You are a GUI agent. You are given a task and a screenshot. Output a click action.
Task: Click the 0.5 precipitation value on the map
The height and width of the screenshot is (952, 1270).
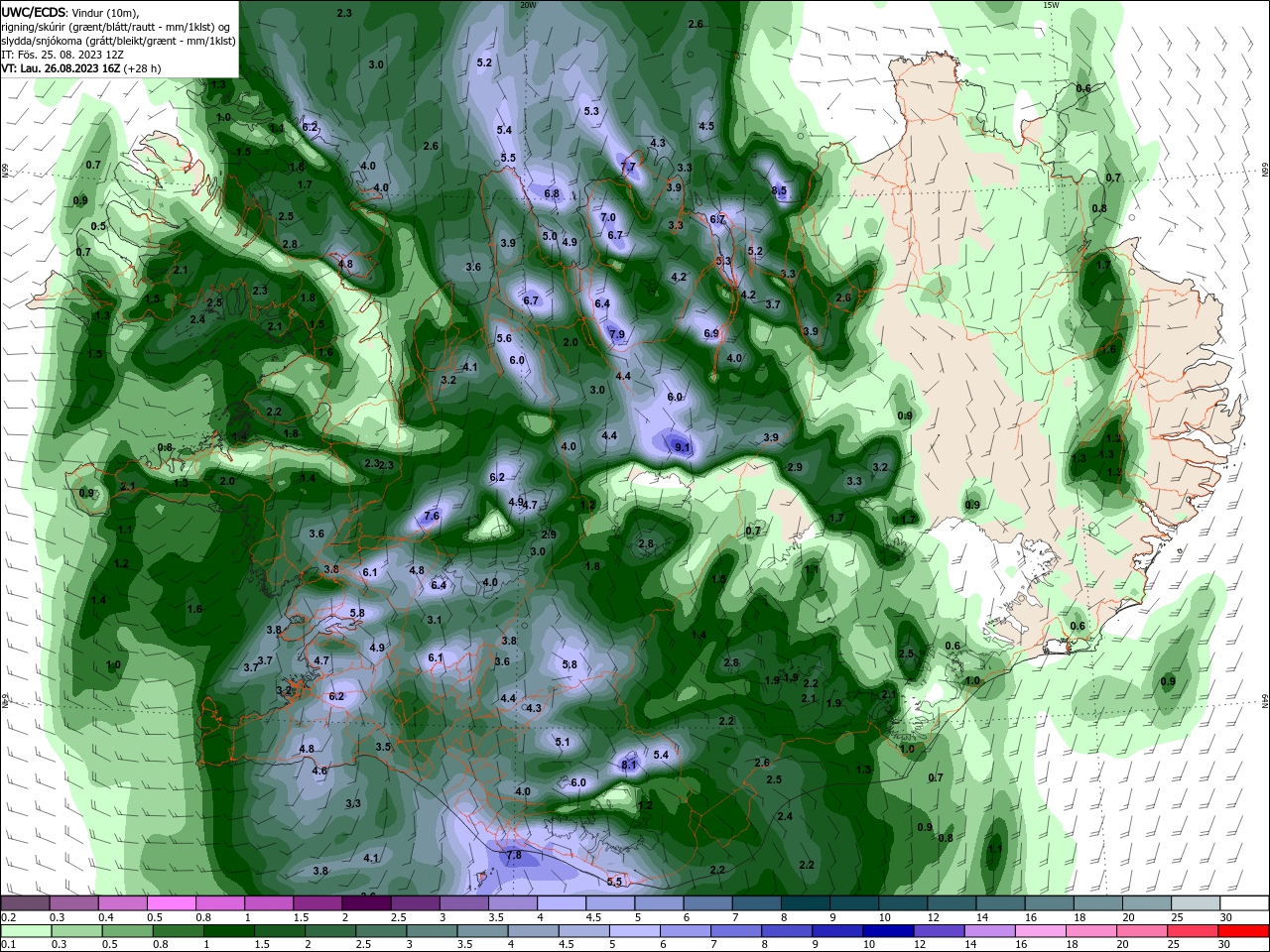(98, 226)
